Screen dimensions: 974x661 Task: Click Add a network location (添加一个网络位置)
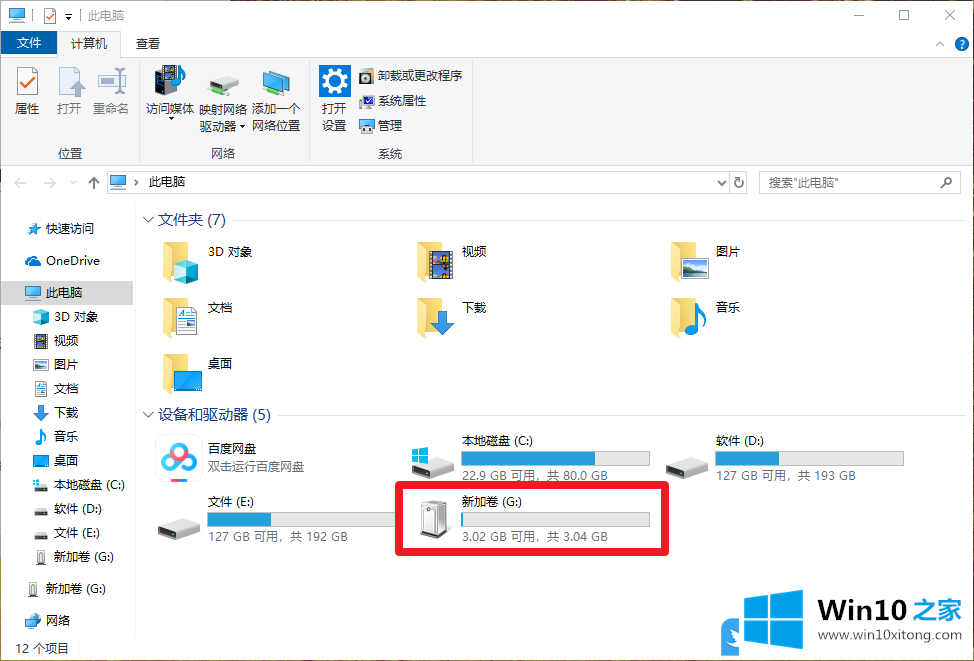tap(276, 101)
